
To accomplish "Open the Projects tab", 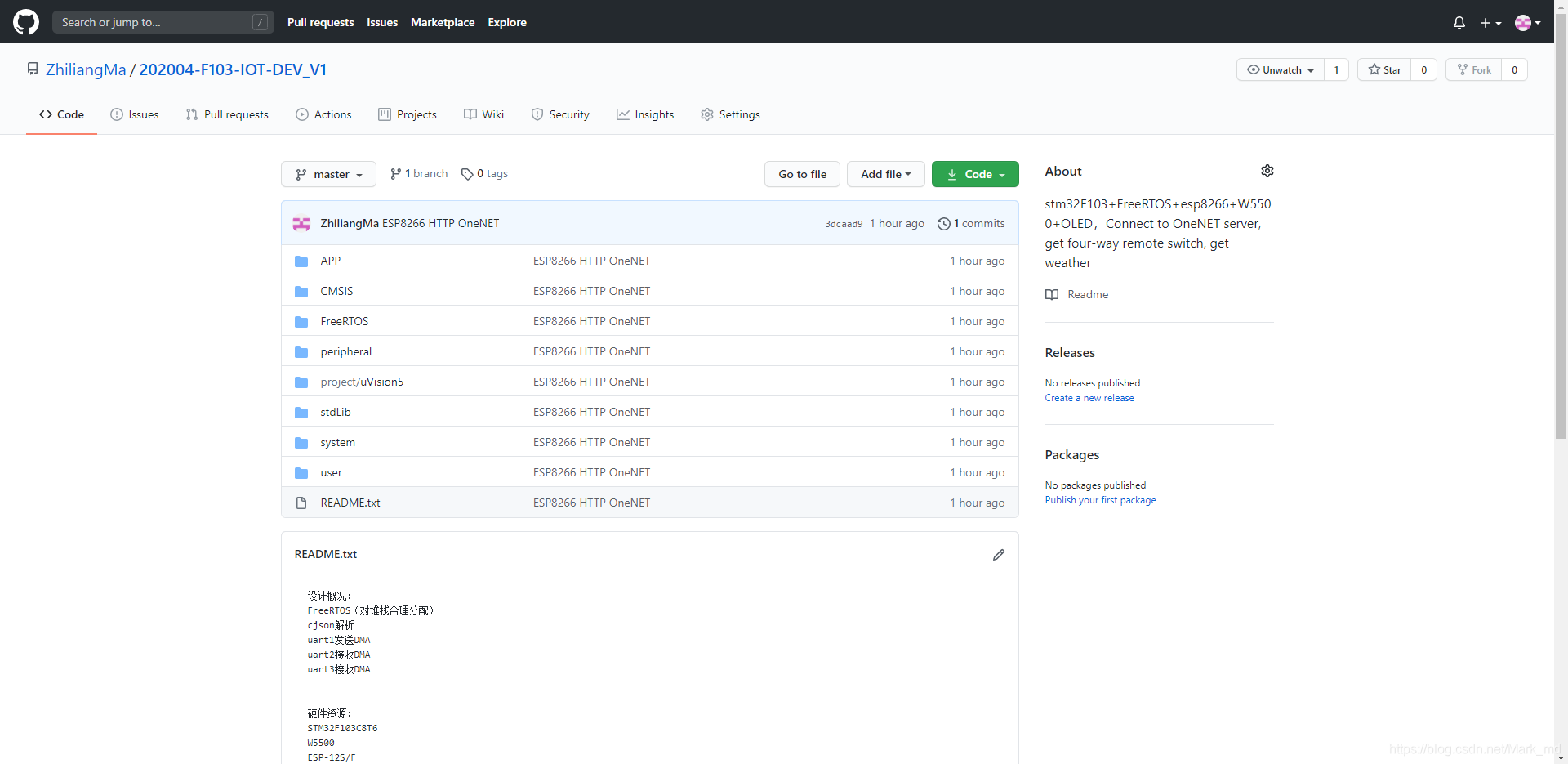I will [x=408, y=114].
